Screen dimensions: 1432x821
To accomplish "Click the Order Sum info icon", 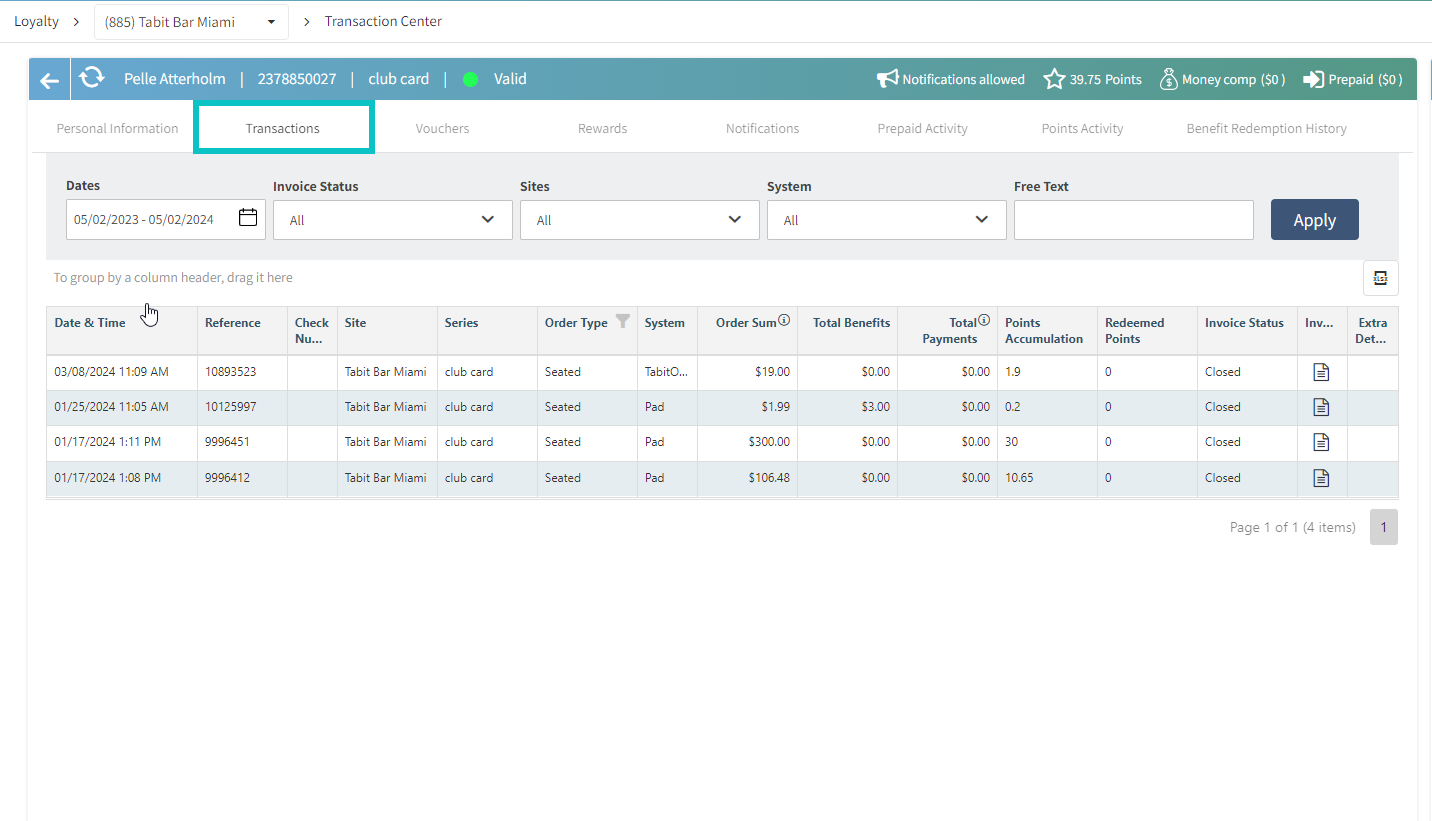I will point(784,321).
